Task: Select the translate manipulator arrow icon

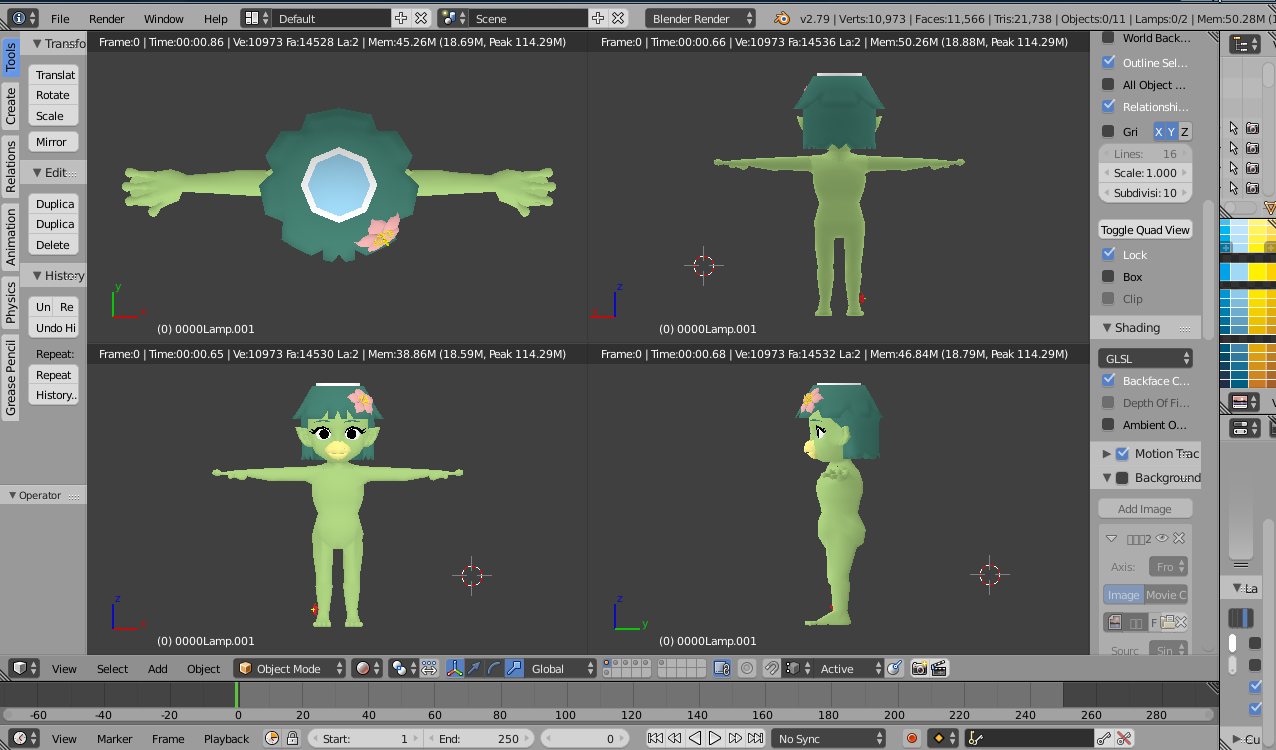Action: coord(474,668)
